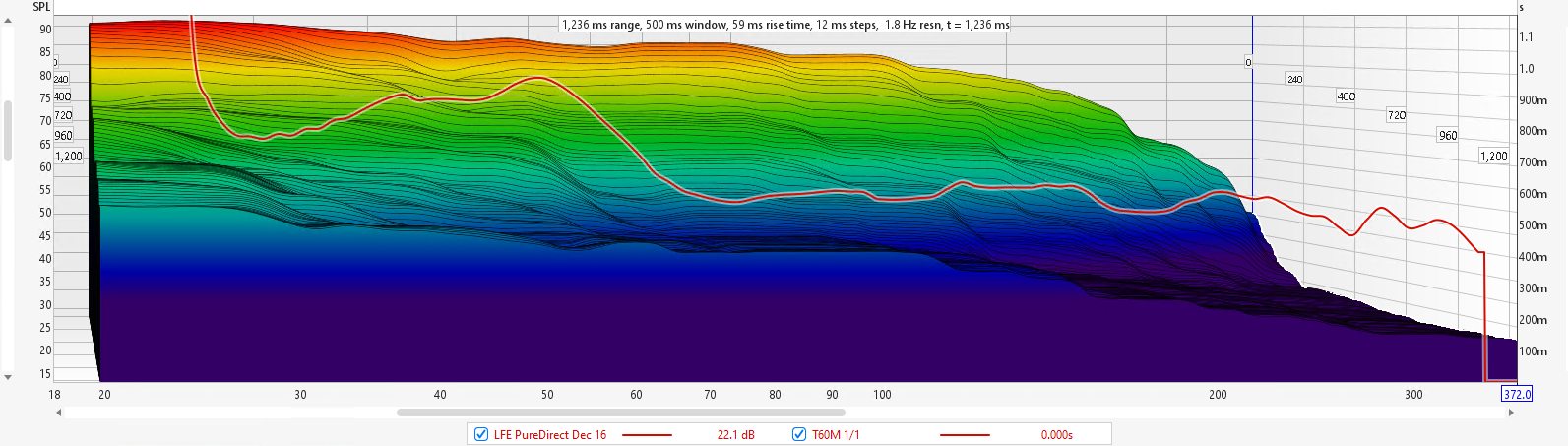
Task: Click the 22.1 dB readout value
Action: coord(735,434)
